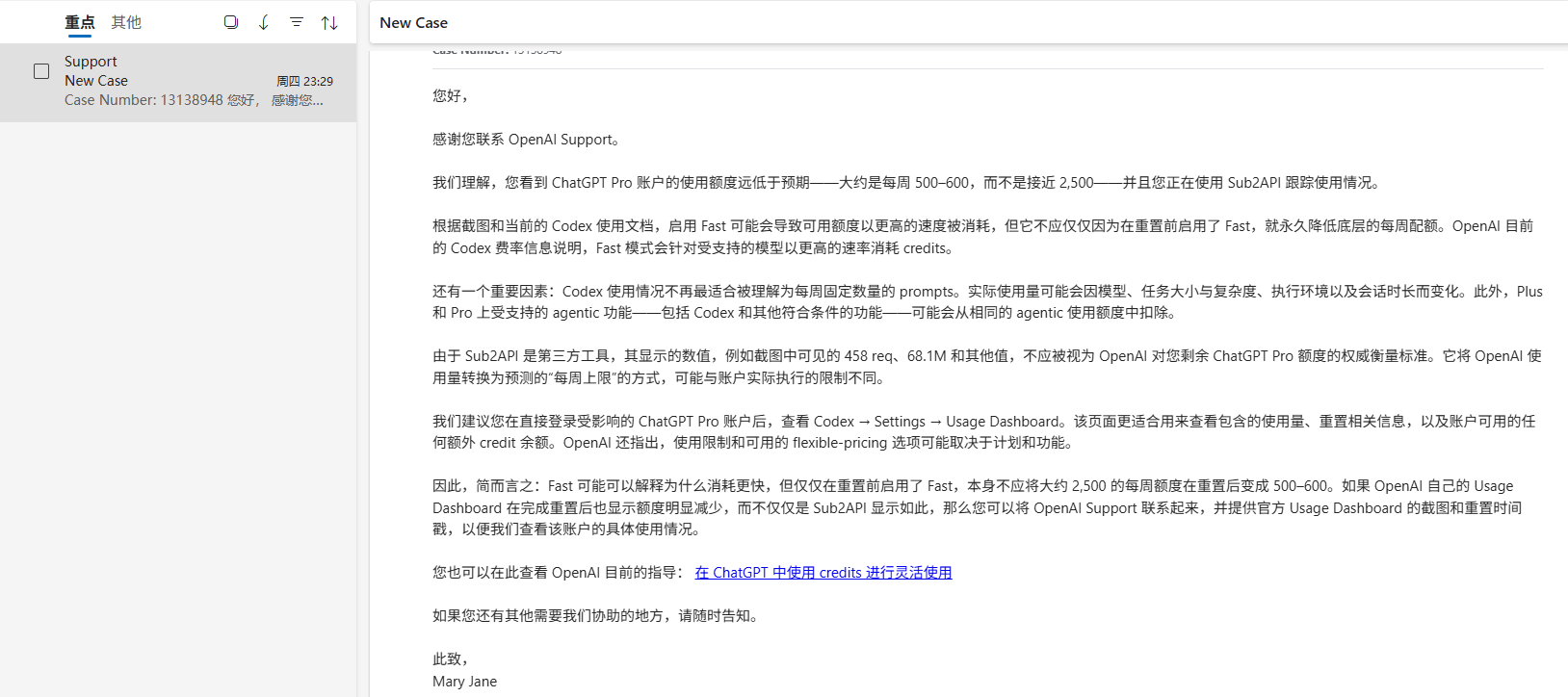Click the sort up-down arrows icon
The image size is (1568, 697).
pos(329,22)
